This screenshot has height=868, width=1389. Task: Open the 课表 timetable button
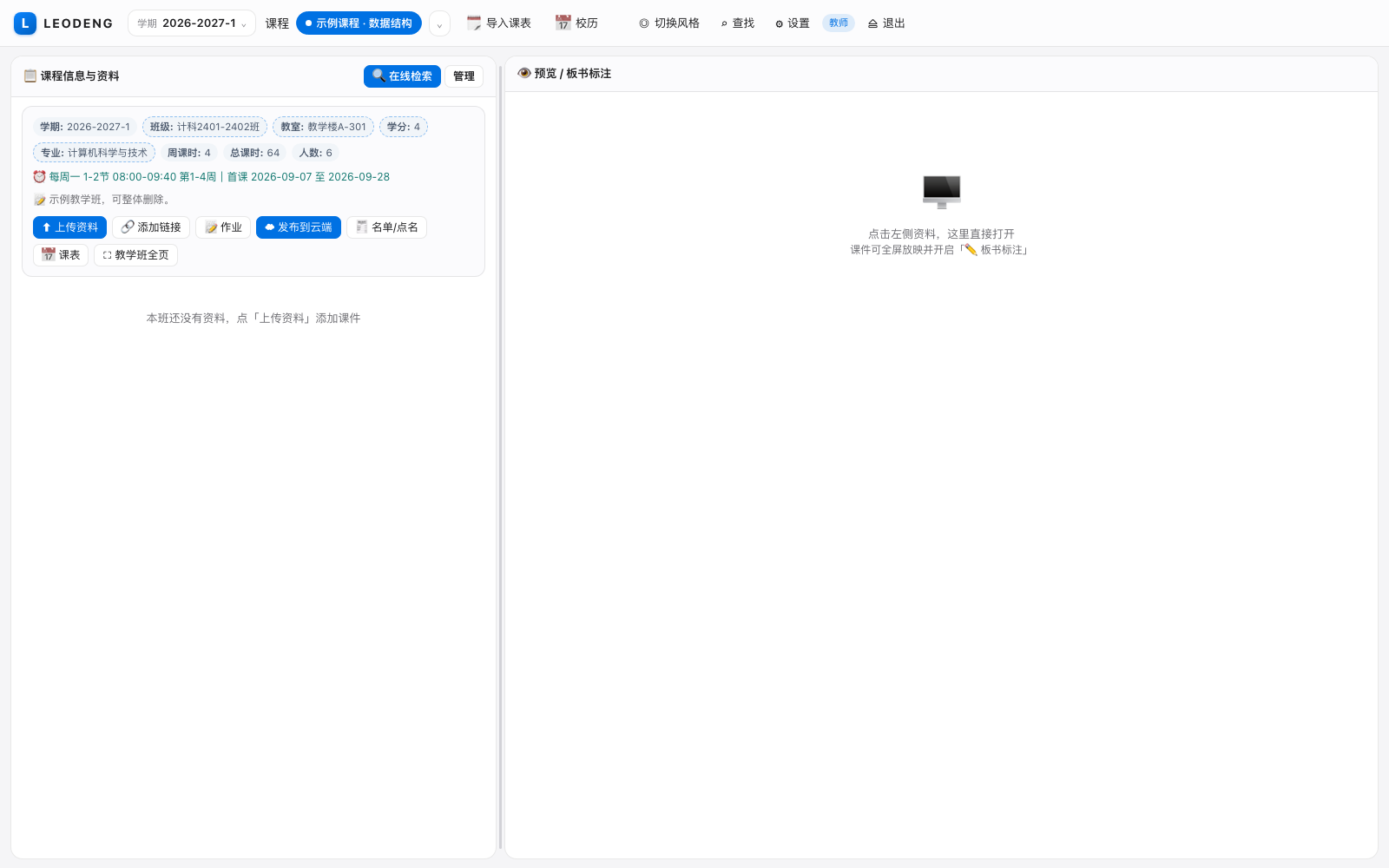point(61,255)
